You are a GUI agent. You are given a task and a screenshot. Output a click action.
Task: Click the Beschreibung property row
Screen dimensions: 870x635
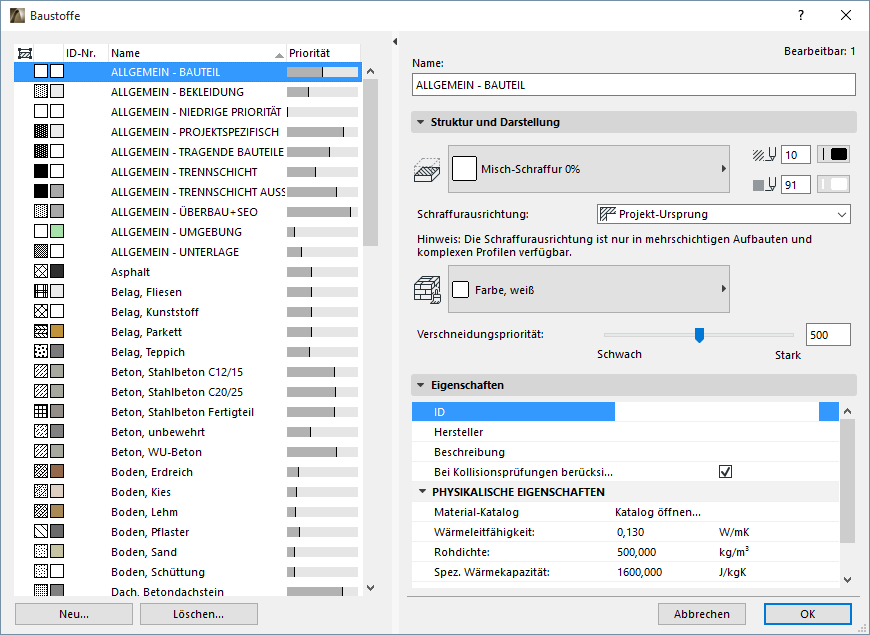[x=625, y=452]
